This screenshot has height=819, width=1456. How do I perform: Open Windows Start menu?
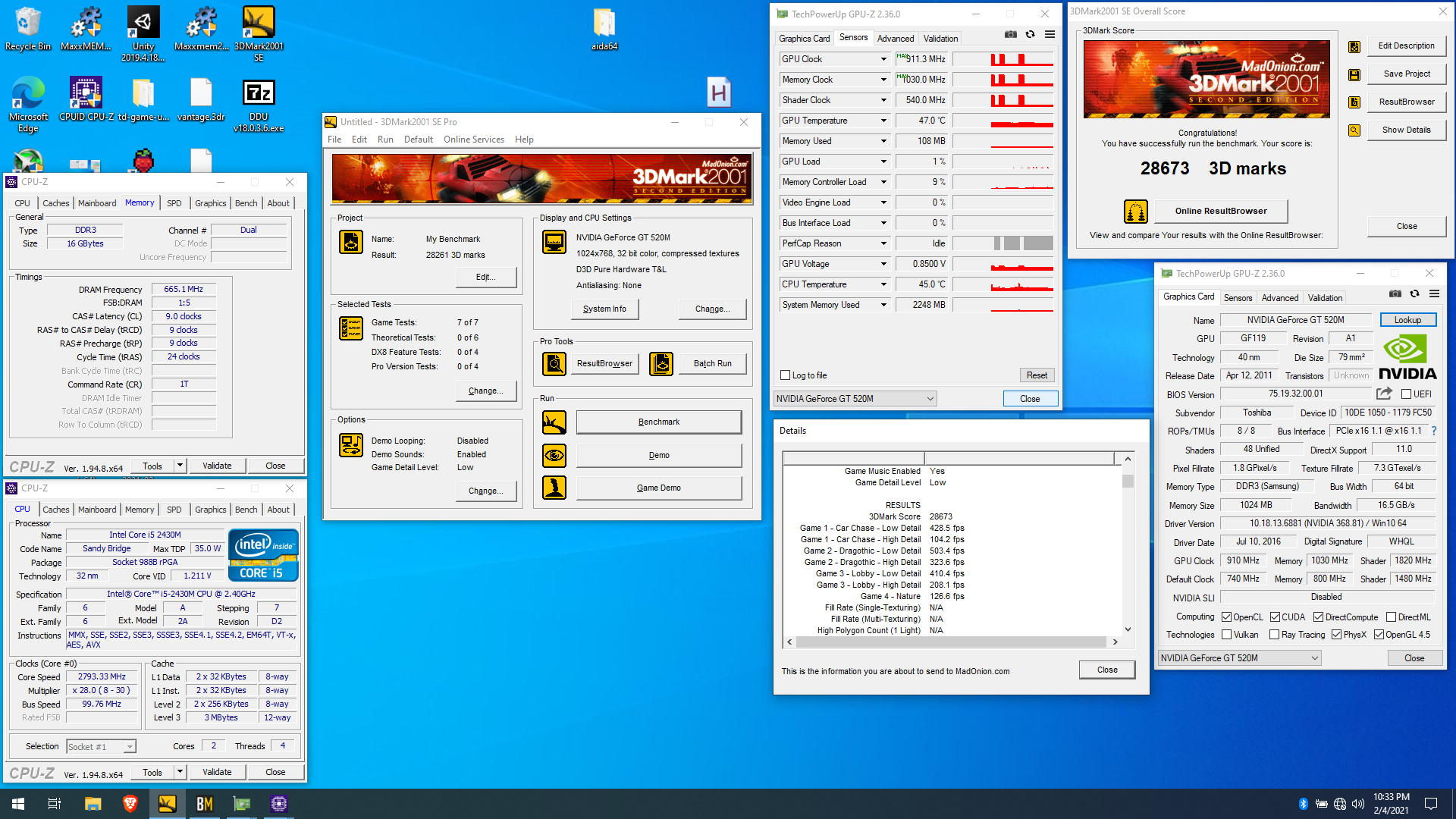coord(18,803)
